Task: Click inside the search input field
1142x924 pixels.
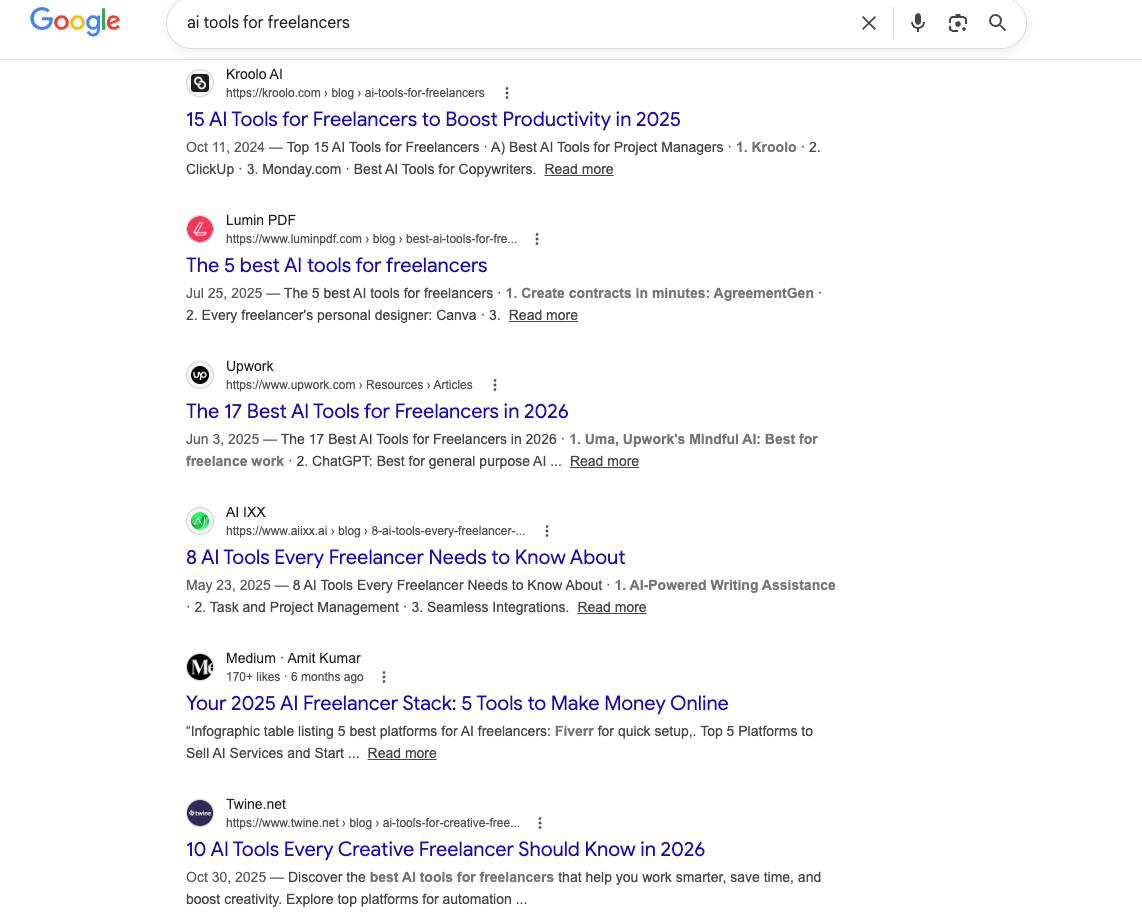Action: [500, 23]
